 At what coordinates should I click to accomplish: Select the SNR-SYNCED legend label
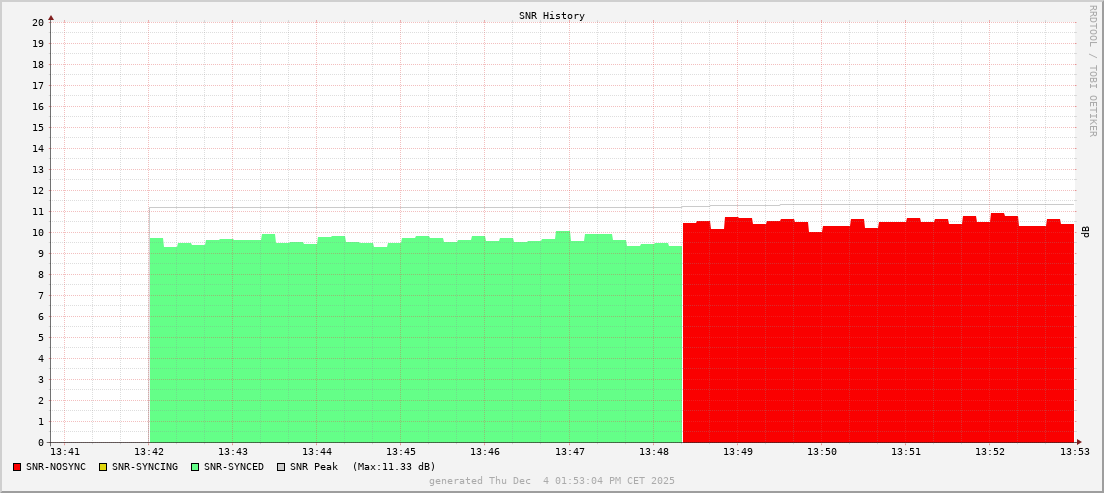234,467
